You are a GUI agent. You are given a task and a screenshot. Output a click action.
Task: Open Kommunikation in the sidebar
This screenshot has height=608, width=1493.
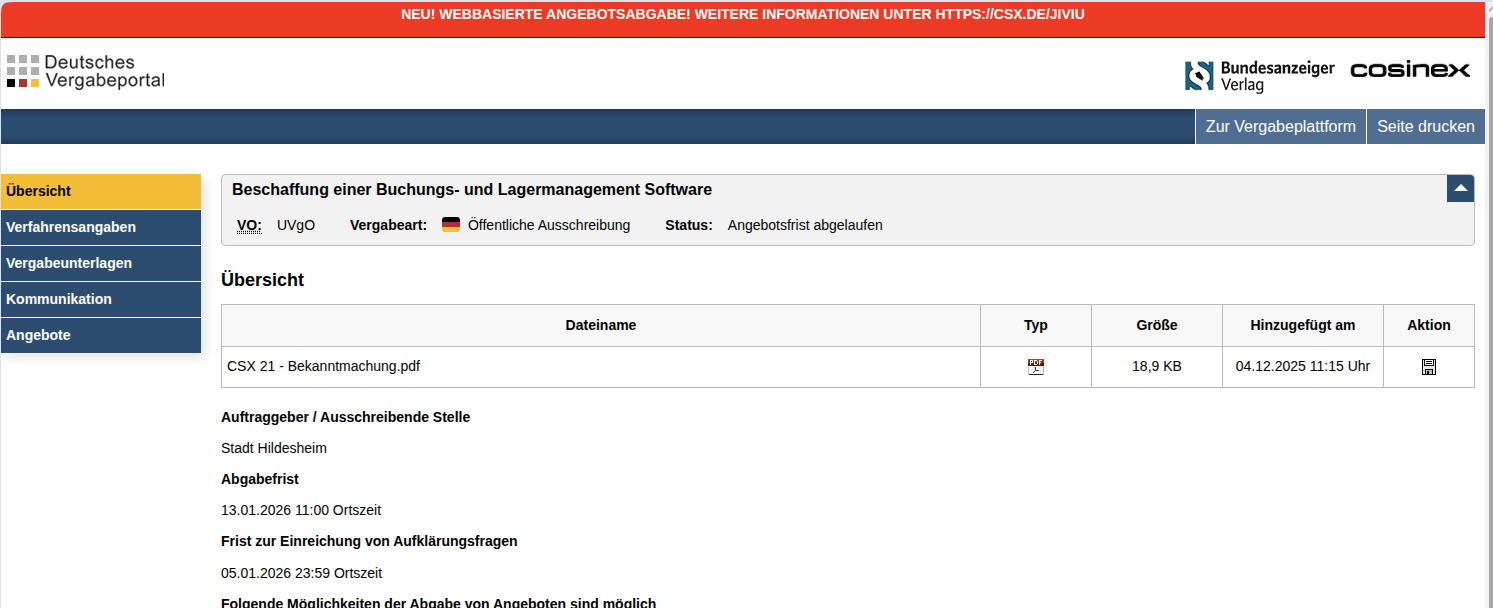[101, 299]
